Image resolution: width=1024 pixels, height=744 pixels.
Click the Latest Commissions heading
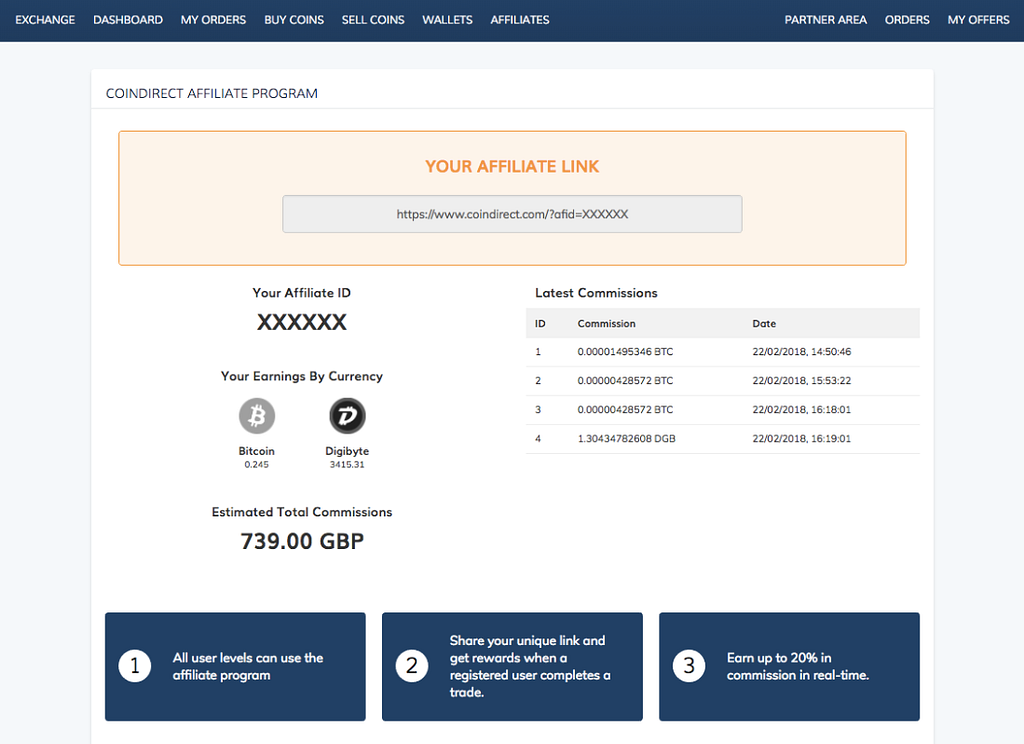click(596, 293)
